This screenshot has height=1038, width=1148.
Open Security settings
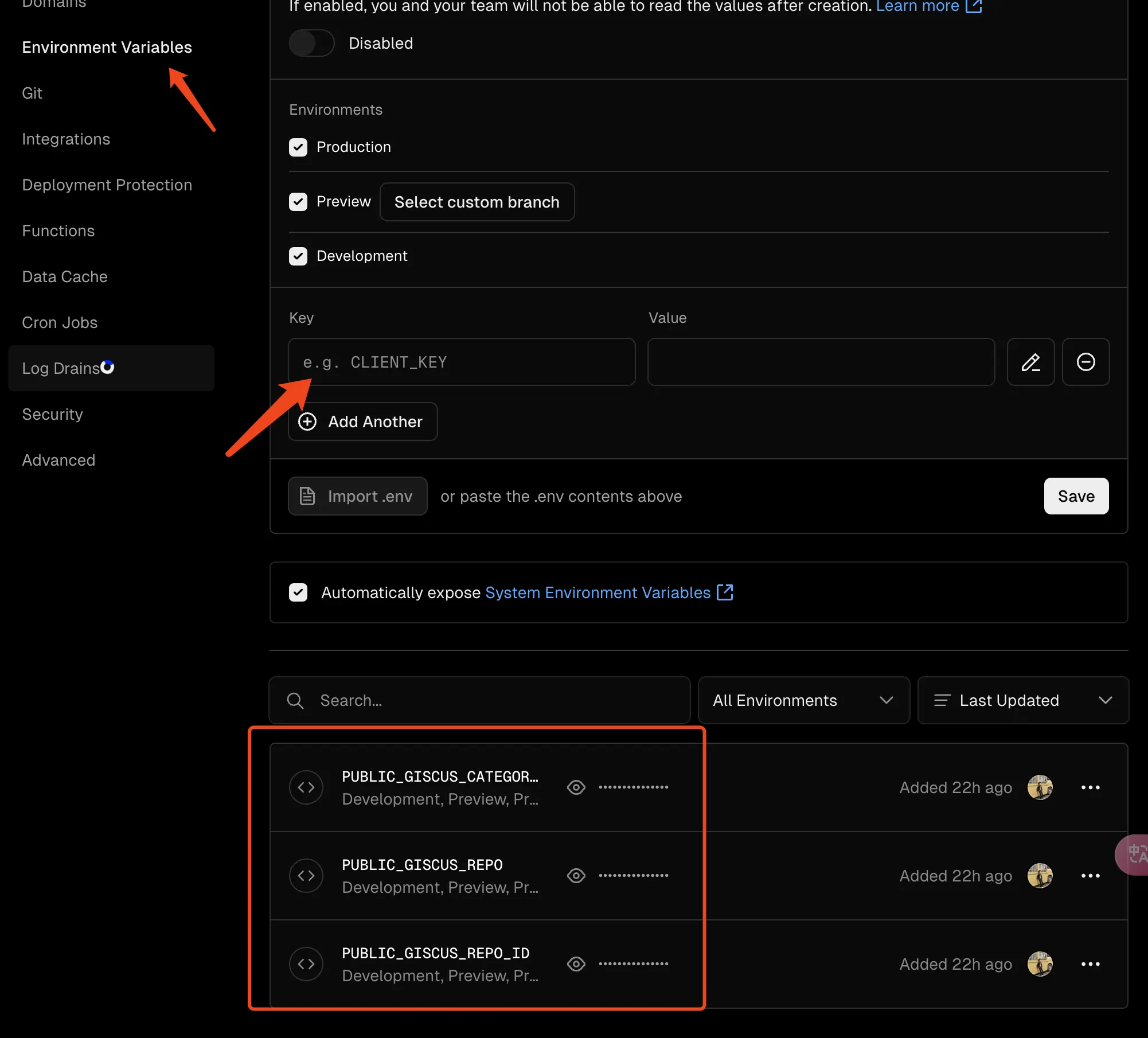tap(52, 414)
